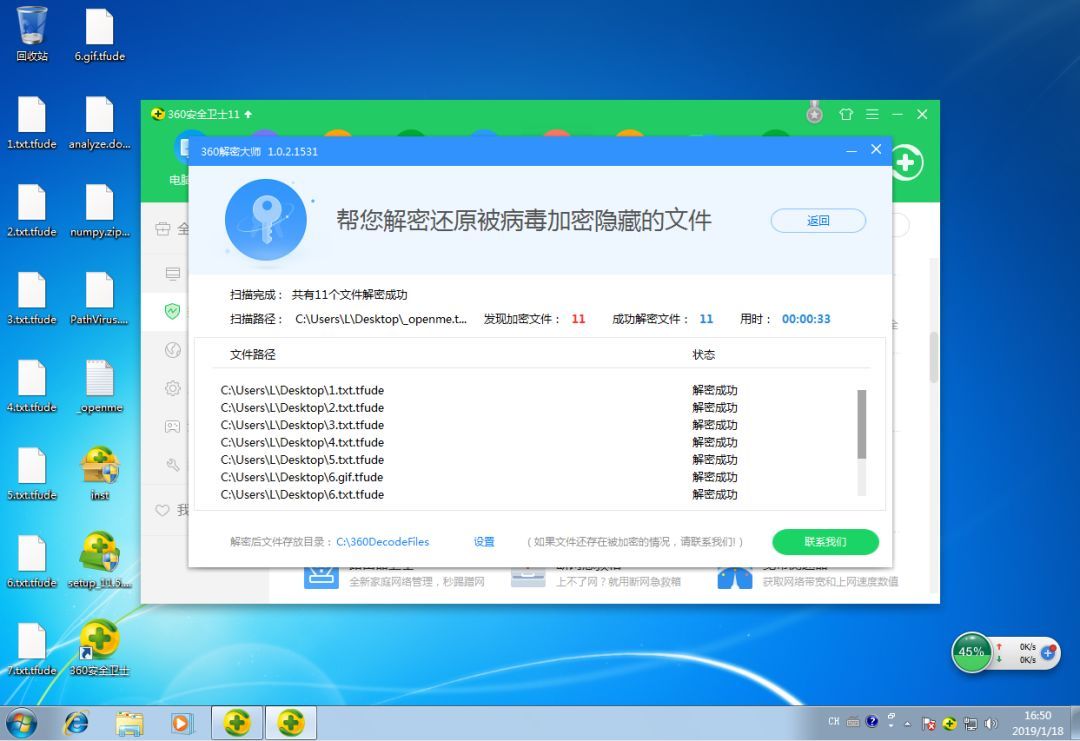
Task: Open the Recycle Bin desktop icon
Action: [x=32, y=34]
